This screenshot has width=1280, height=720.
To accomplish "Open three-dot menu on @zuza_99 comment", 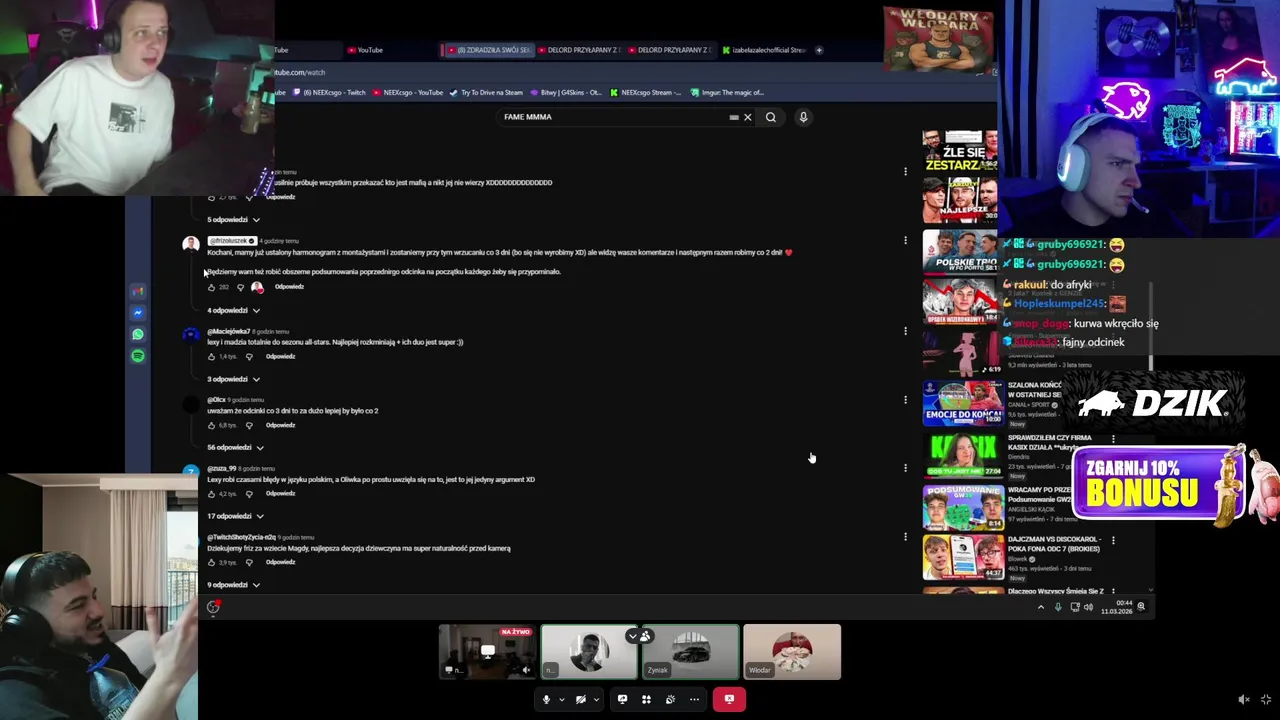I will 905,468.
